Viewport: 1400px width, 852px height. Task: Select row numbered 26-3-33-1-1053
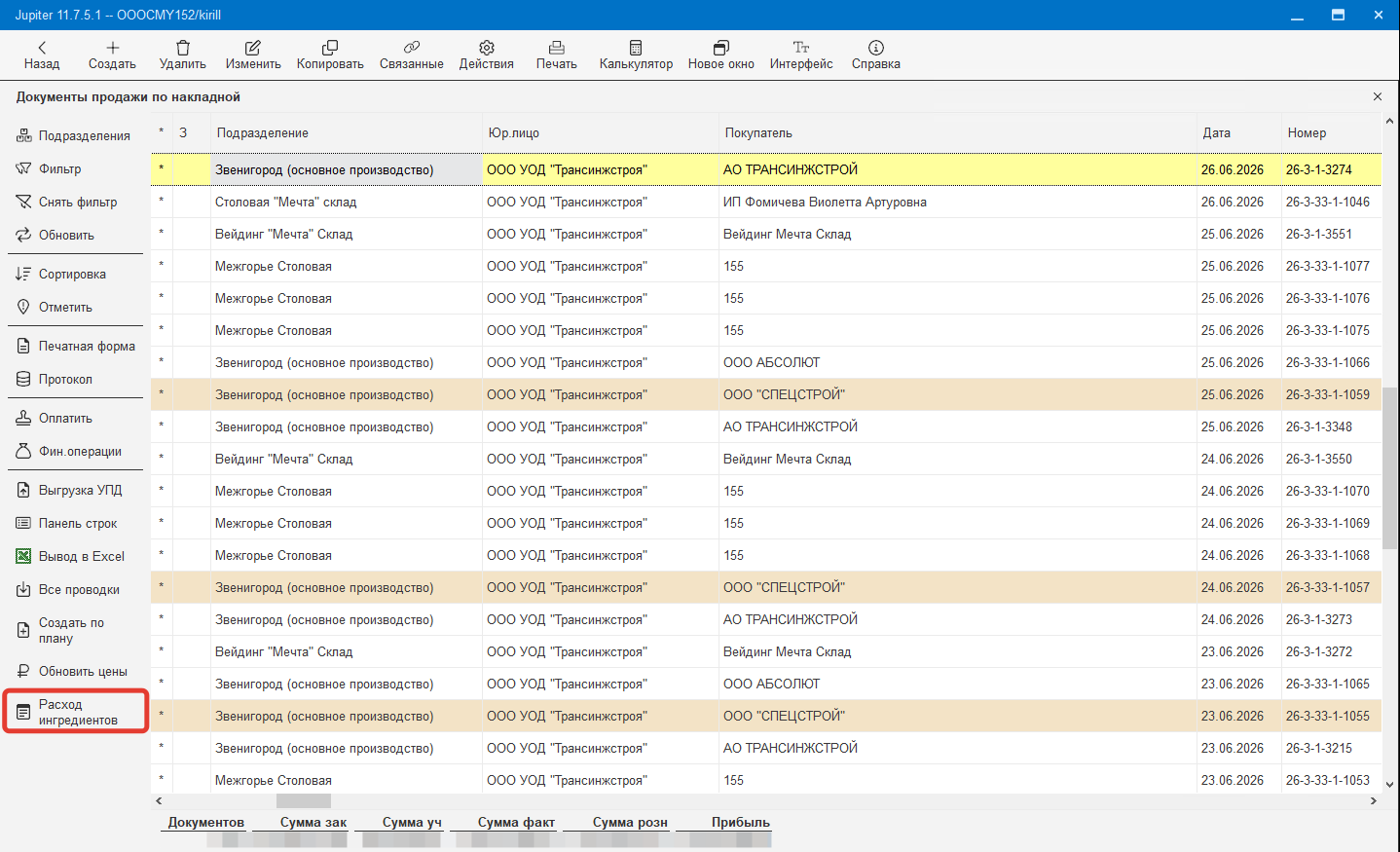pos(766,780)
